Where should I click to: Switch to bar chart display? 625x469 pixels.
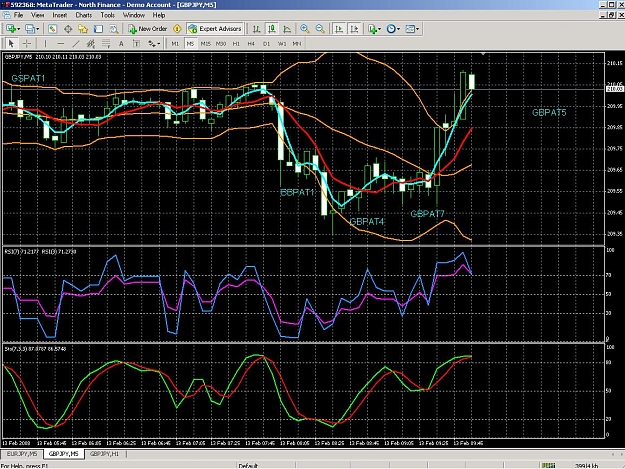256,29
